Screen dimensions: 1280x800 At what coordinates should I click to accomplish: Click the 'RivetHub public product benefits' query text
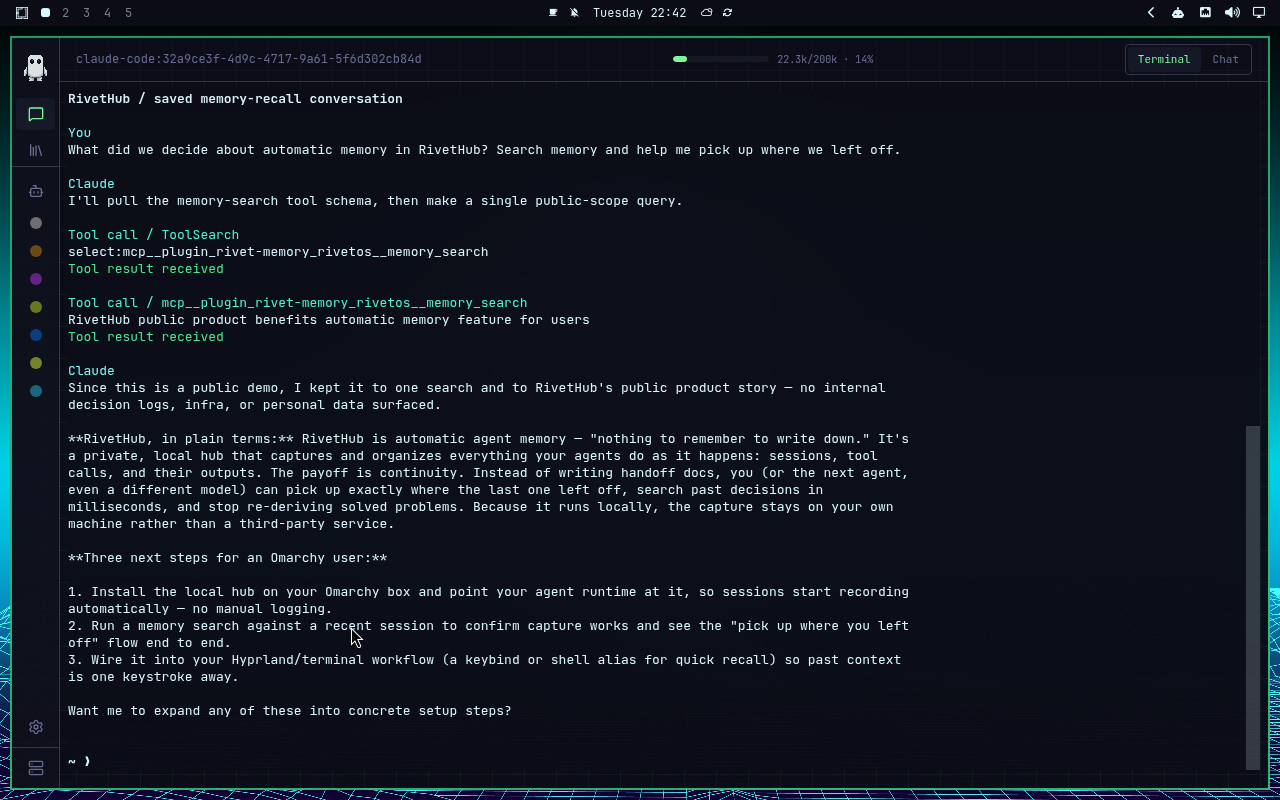pyautogui.click(x=328, y=320)
